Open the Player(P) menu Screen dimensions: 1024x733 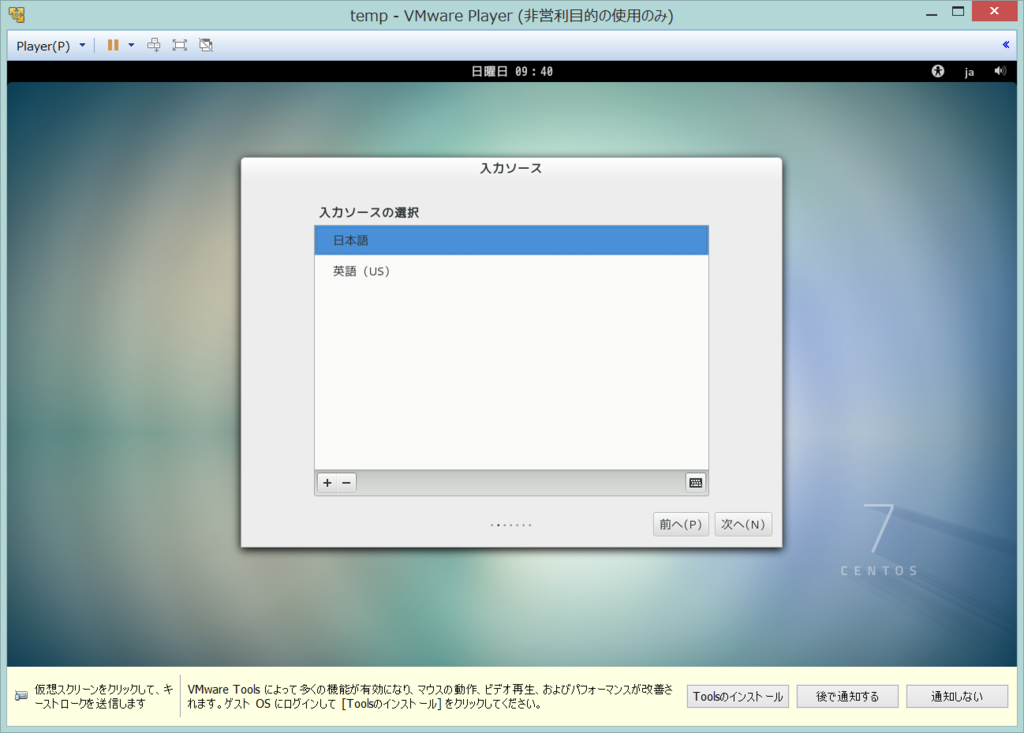point(43,46)
